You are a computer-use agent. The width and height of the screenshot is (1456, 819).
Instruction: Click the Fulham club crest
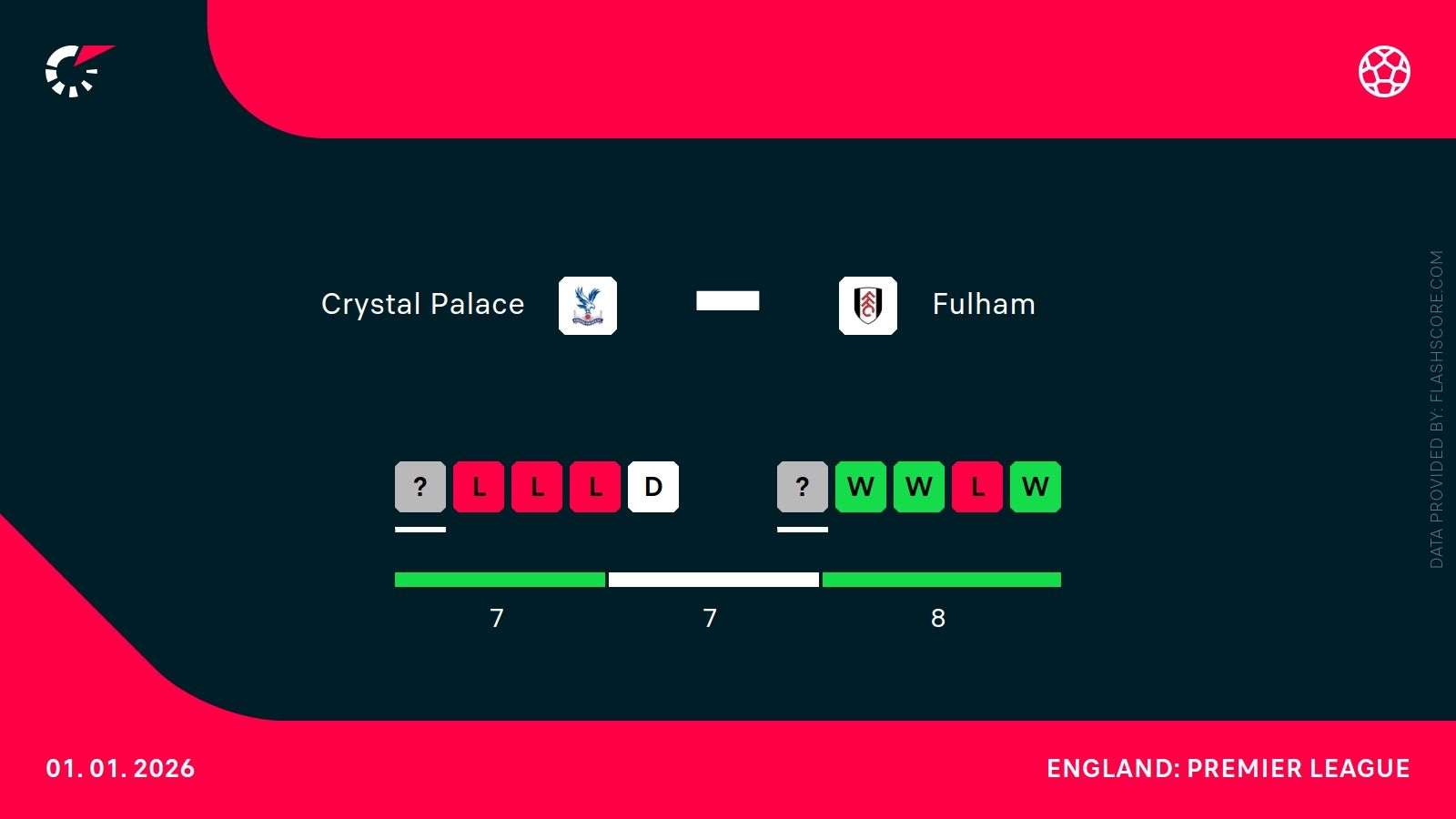tap(868, 306)
